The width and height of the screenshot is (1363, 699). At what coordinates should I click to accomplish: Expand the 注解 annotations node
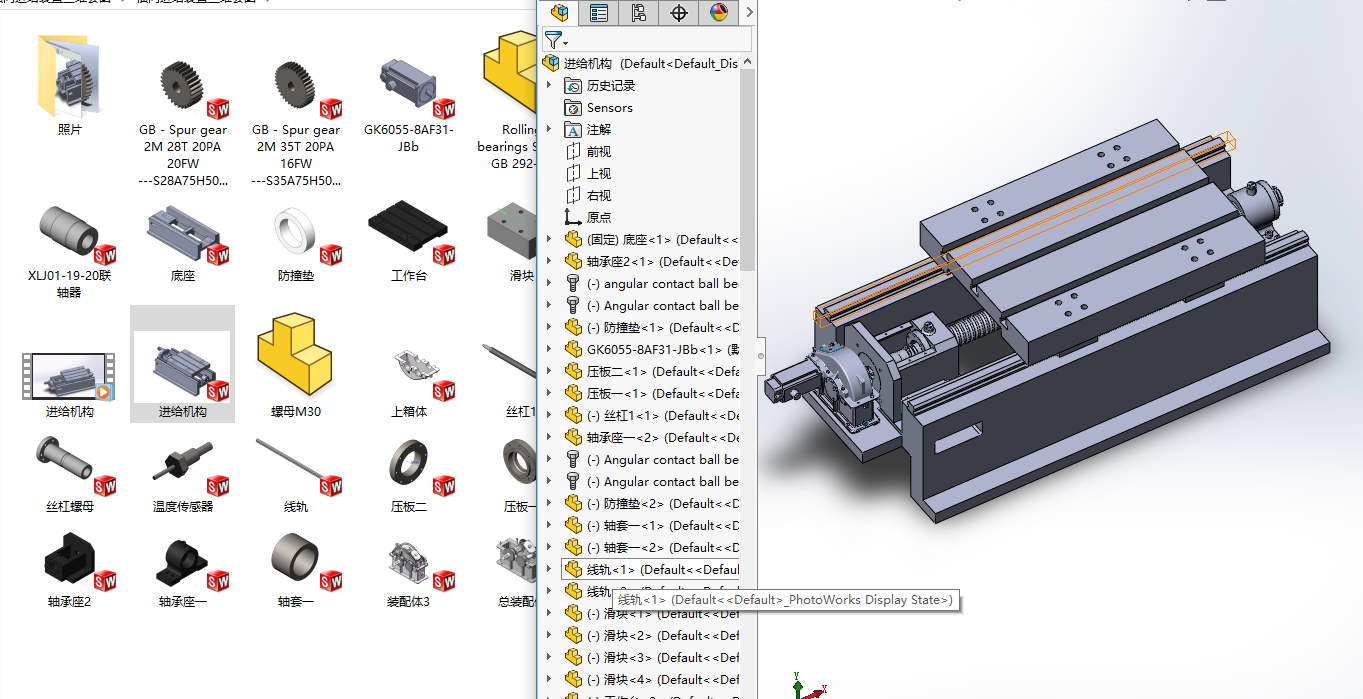pos(548,130)
